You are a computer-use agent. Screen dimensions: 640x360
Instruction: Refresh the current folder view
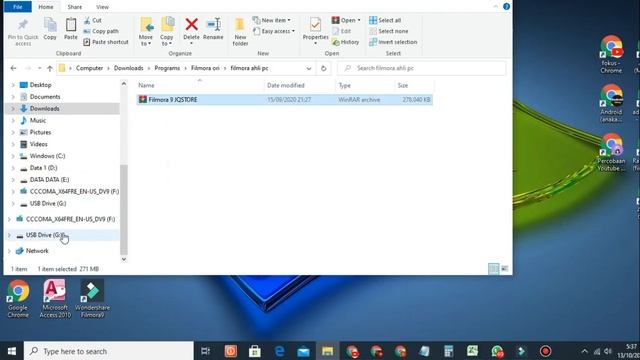pyautogui.click(x=323, y=68)
